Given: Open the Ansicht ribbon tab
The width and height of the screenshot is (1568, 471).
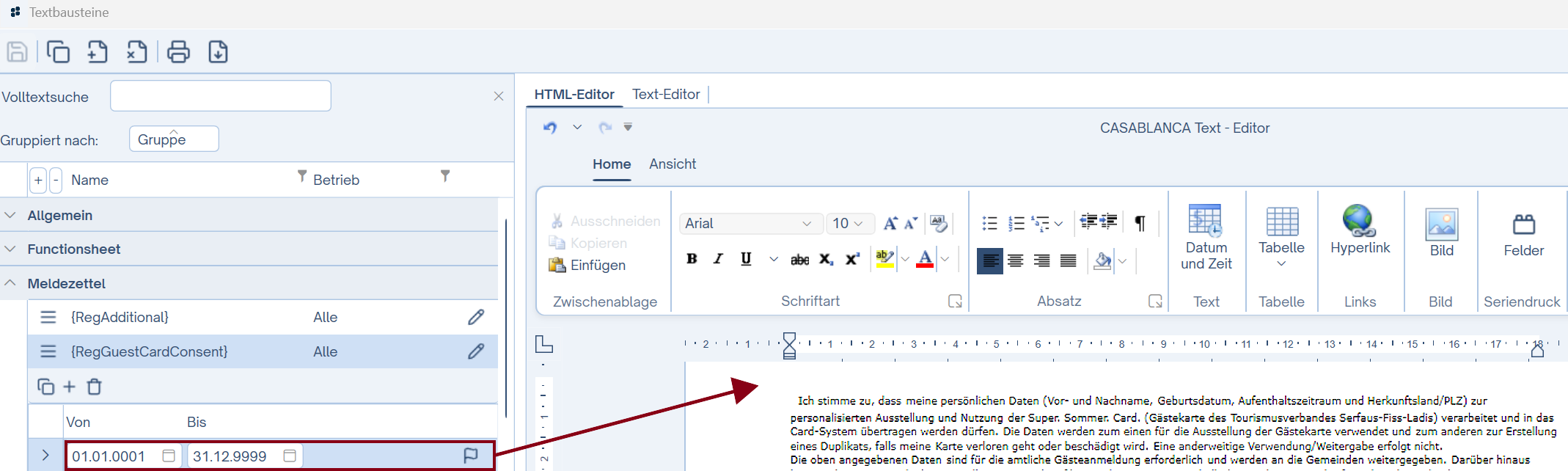Looking at the screenshot, I should [x=673, y=164].
